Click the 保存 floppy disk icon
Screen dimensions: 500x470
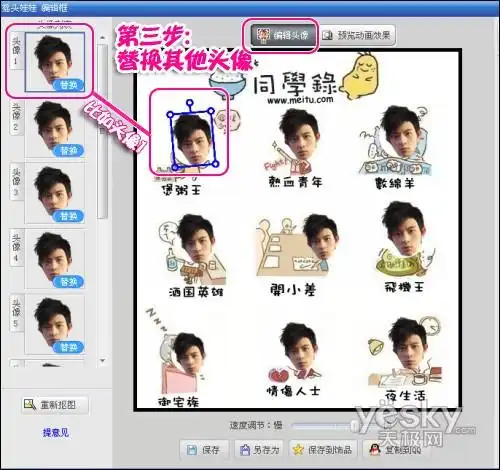[192, 450]
